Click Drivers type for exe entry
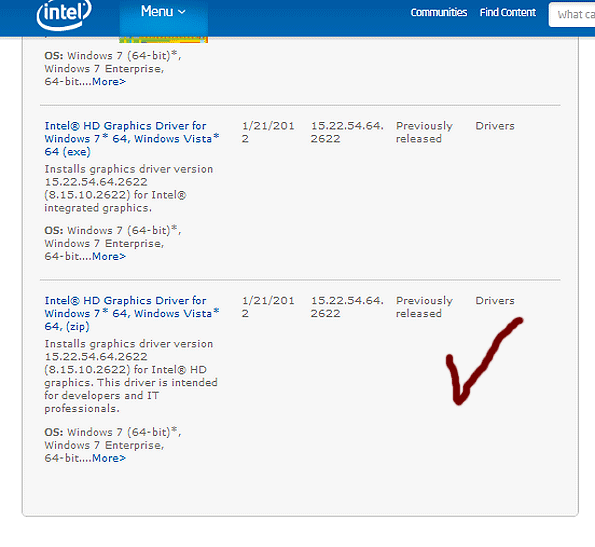Screen dimensions: 595x547 (495, 126)
